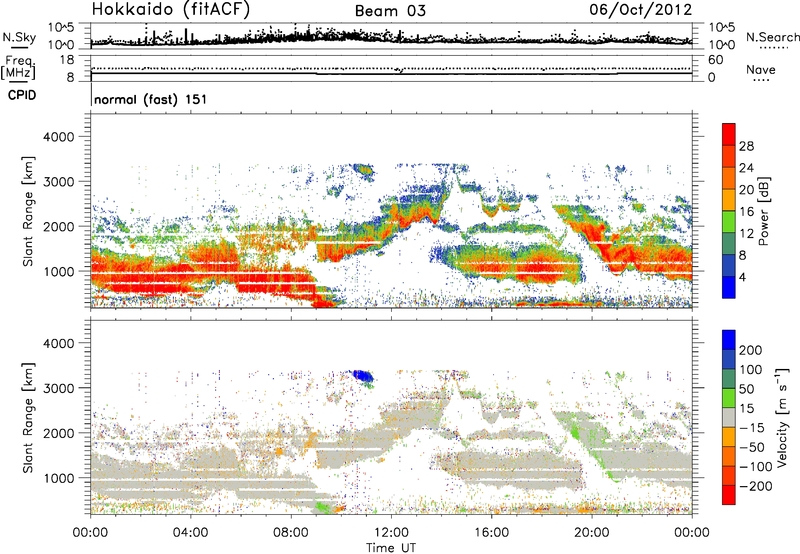Pick the blue bottom segment of Power colorbar
This screenshot has height=554, width=800.
(729, 287)
